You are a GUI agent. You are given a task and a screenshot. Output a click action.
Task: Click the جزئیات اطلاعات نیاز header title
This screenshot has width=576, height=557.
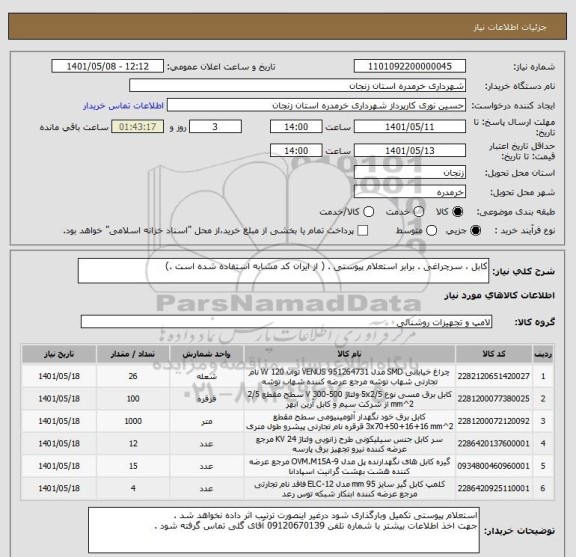coord(510,28)
